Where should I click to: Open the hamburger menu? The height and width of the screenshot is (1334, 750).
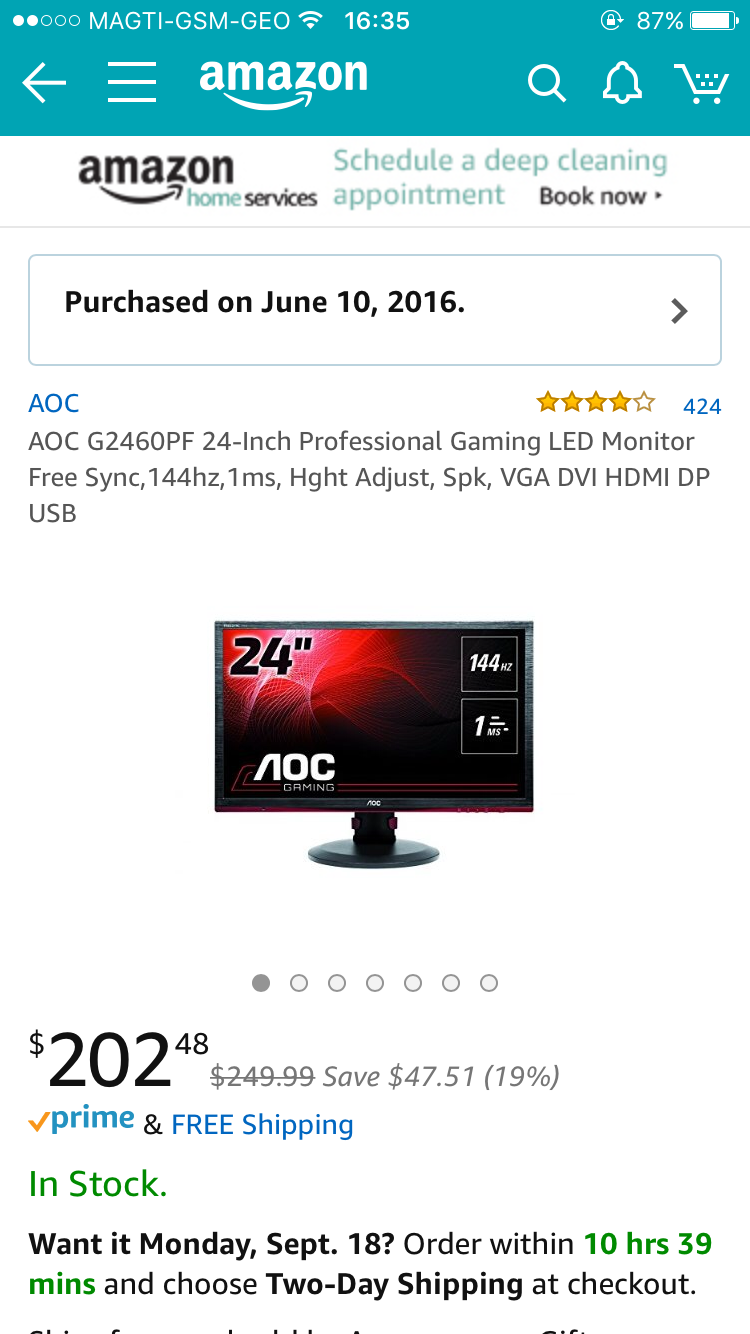[x=132, y=83]
